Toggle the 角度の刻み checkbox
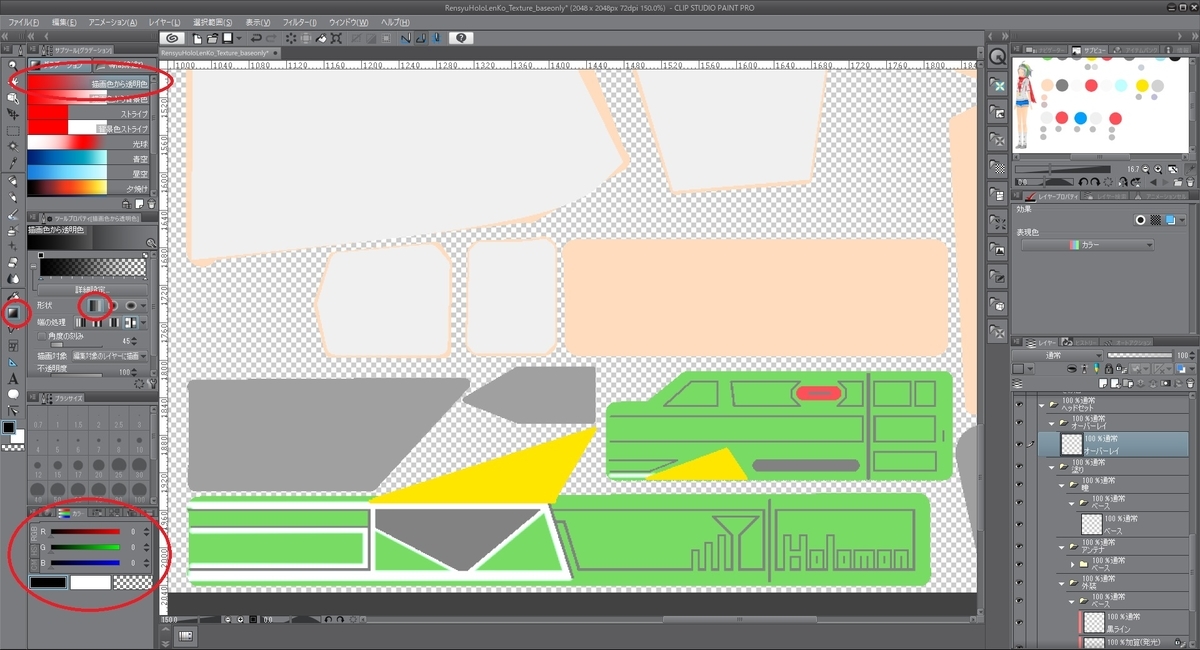Image resolution: width=1200 pixels, height=650 pixels. pos(42,335)
